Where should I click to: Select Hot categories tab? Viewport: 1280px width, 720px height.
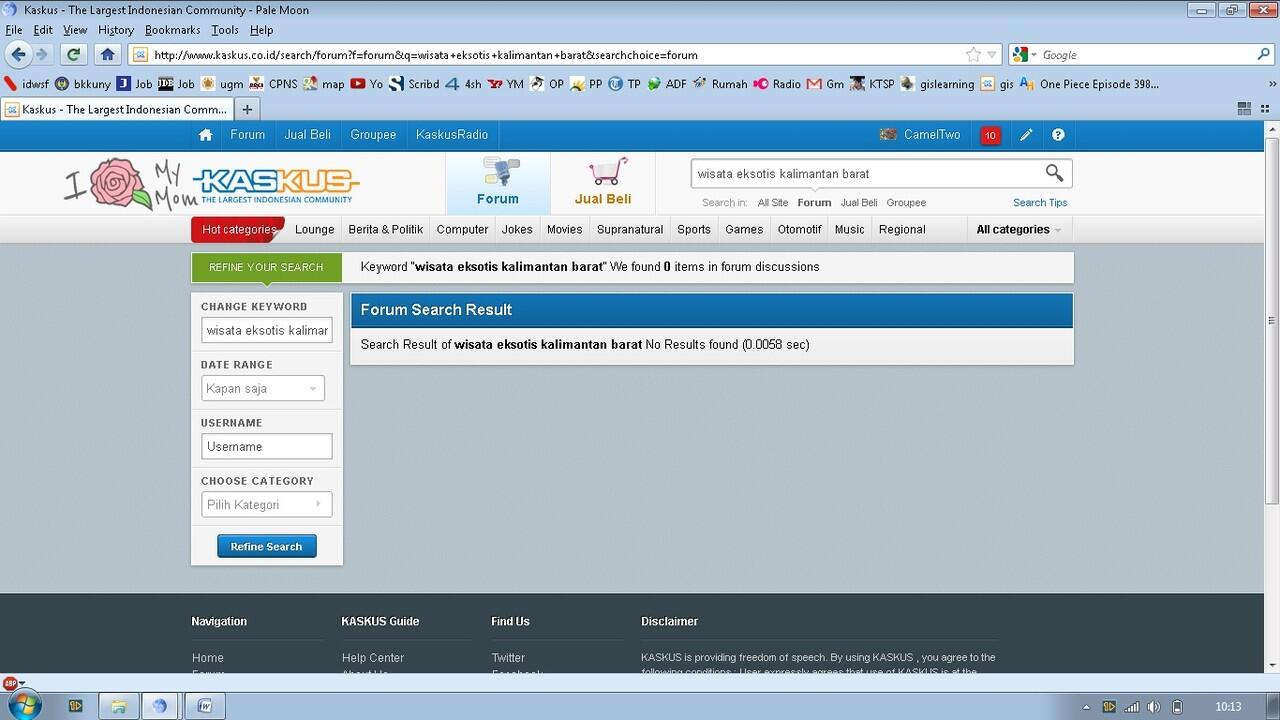click(238, 229)
